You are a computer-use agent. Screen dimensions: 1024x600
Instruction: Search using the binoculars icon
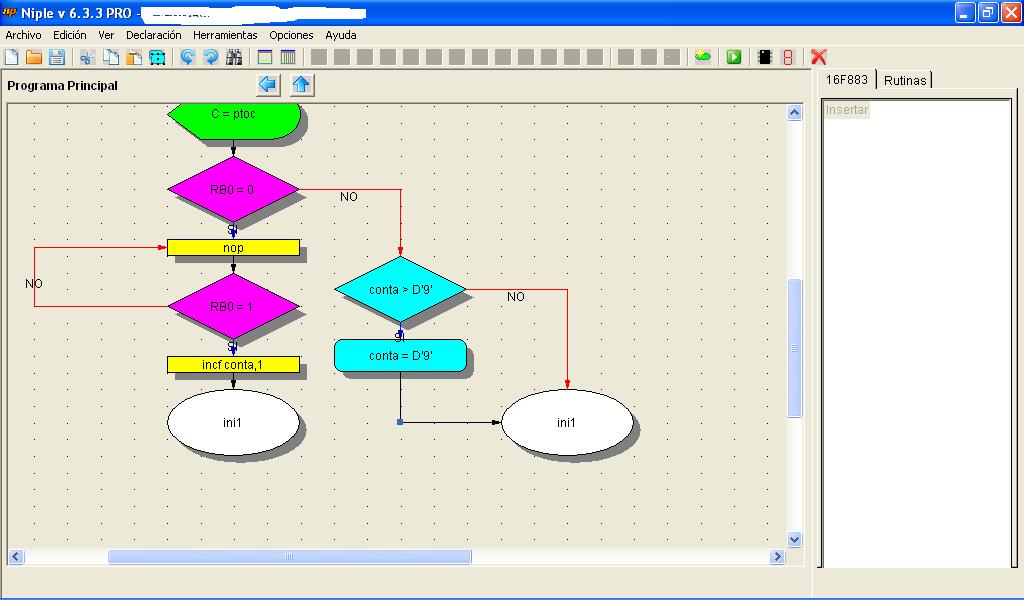coord(234,57)
